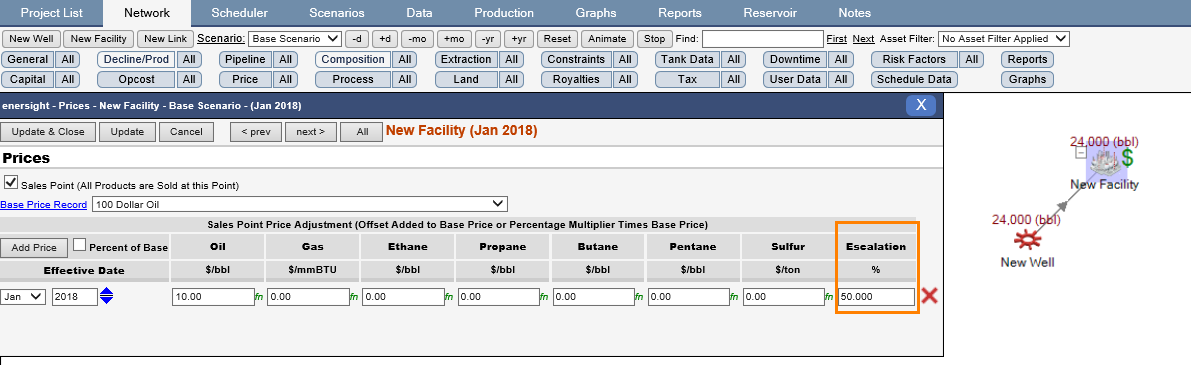Click the Cancel button
The image size is (1191, 365).
pos(186,131)
